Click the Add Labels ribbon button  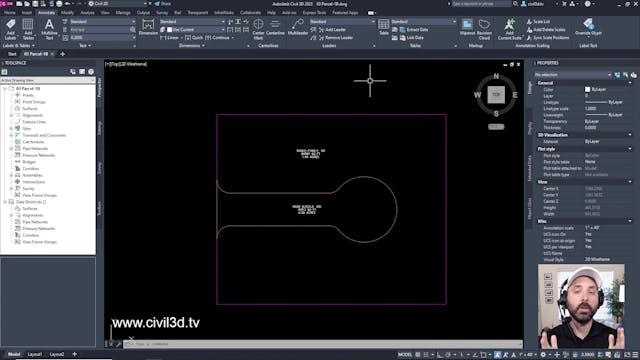10,29
